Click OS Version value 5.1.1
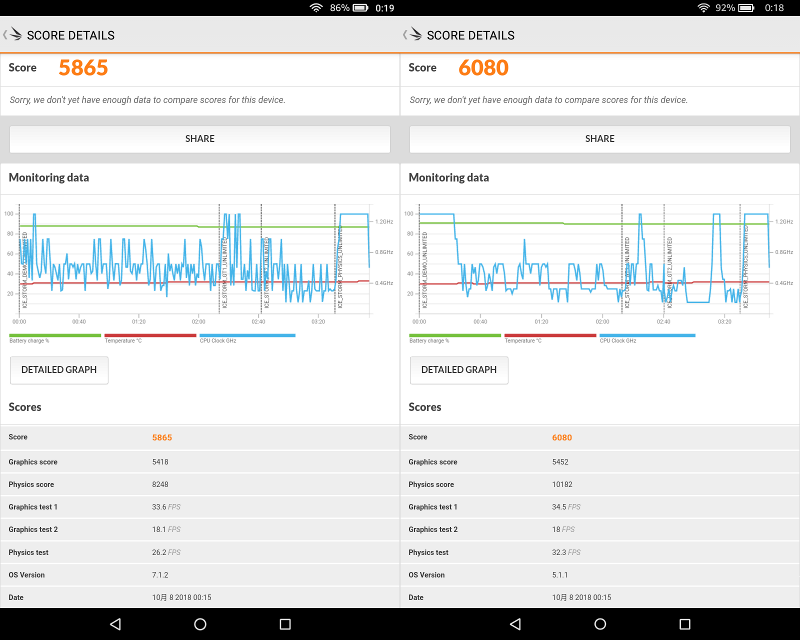This screenshot has height=640, width=800. coord(560,575)
